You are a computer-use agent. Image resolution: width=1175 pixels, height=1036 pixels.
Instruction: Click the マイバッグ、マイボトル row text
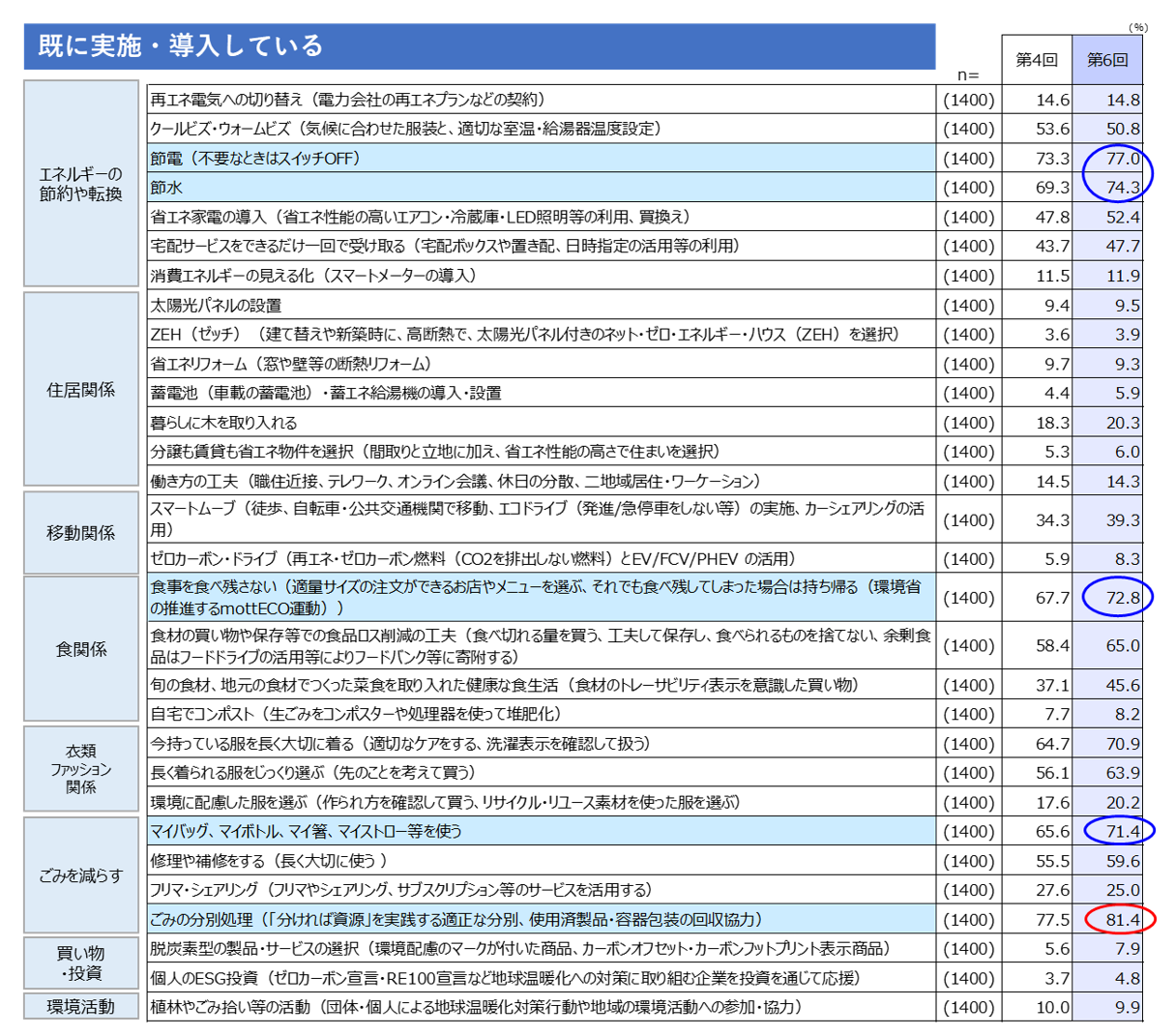tap(307, 832)
